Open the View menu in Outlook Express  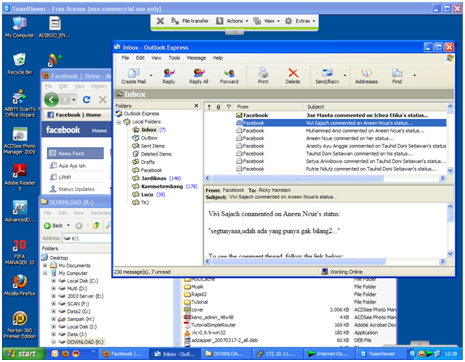[x=156, y=58]
